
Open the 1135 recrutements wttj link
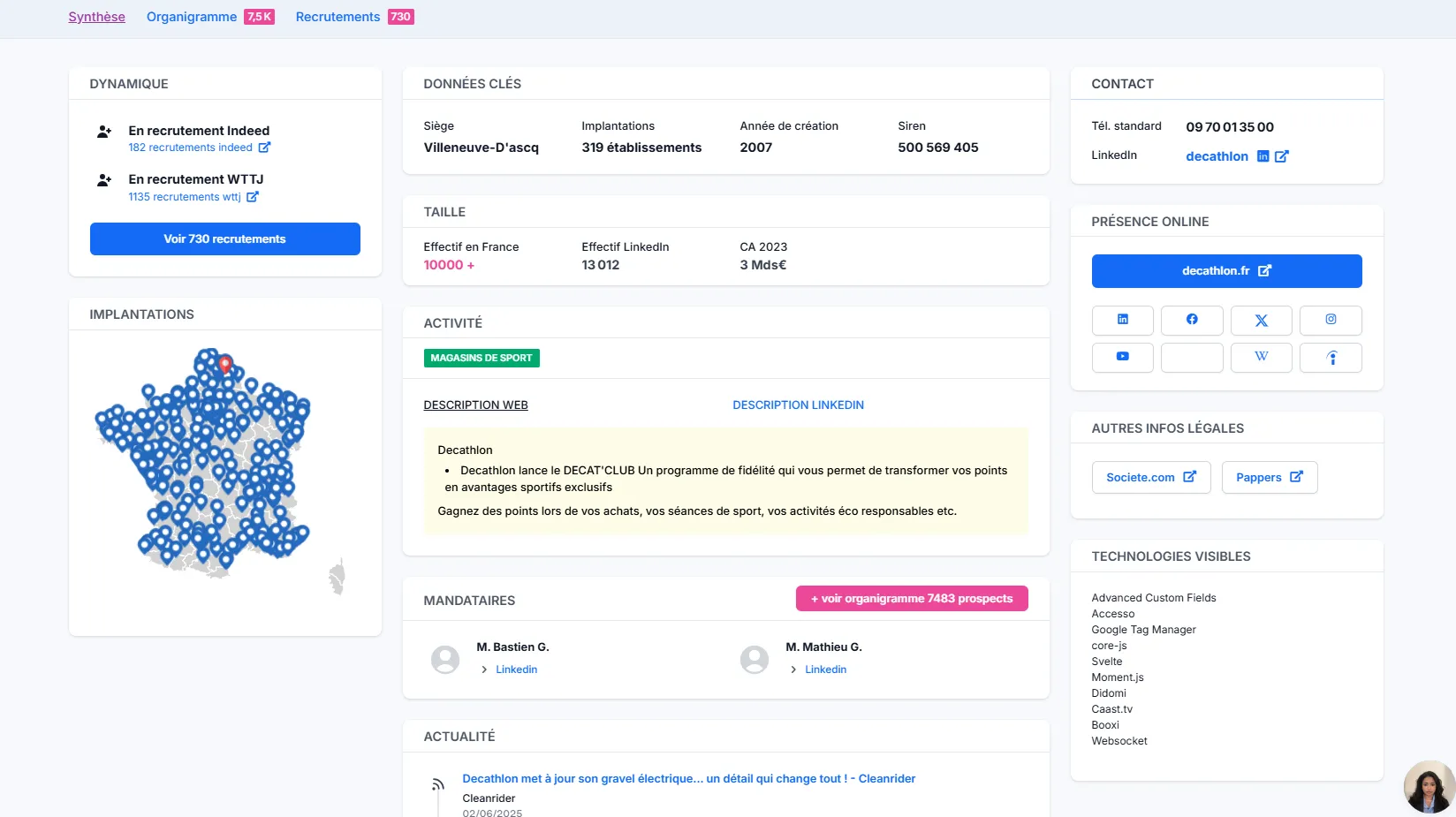pos(185,197)
